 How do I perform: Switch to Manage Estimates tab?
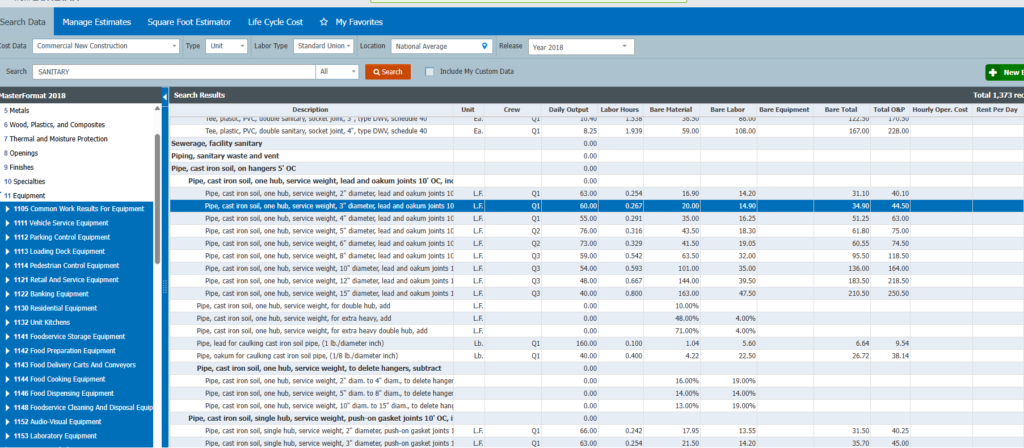pyautogui.click(x=97, y=22)
